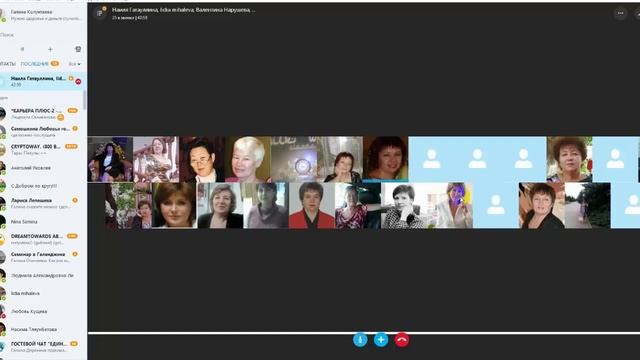This screenshot has width=640, height=360.
Task: Add participants with the blue plus button
Action: (x=381, y=340)
